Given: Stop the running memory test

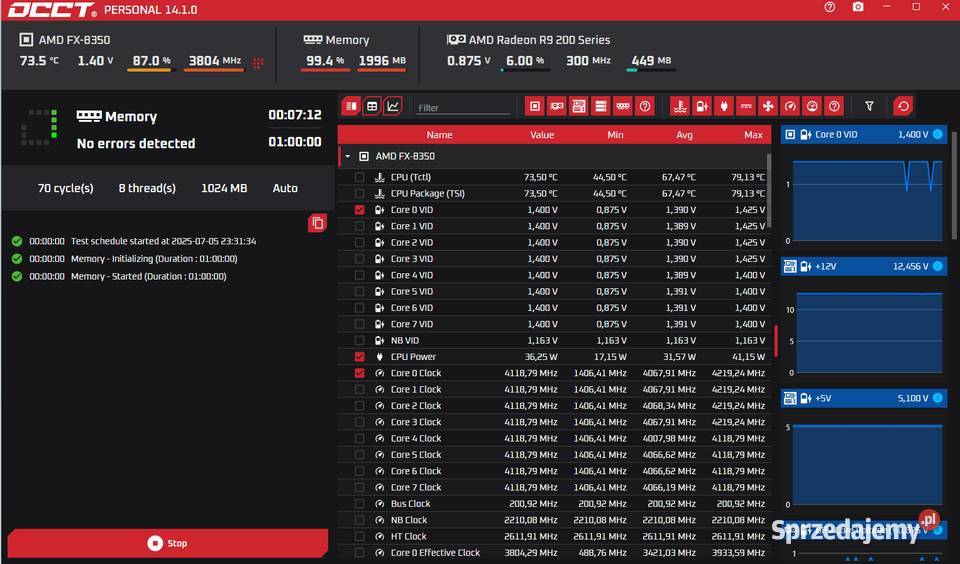Looking at the screenshot, I should pos(168,543).
